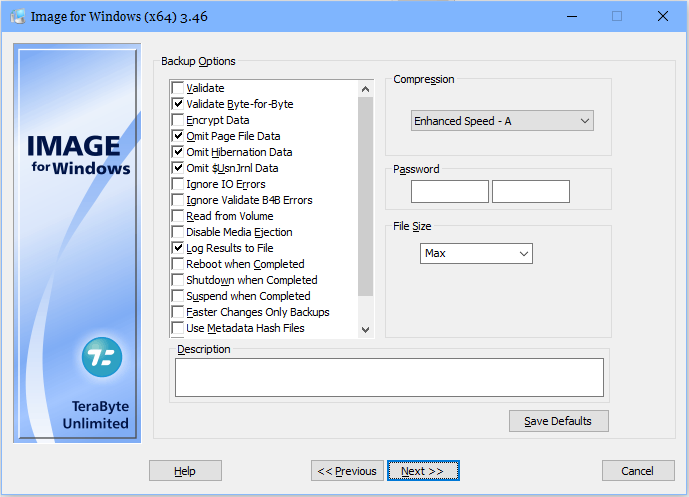Go to the Next step

[422, 471]
